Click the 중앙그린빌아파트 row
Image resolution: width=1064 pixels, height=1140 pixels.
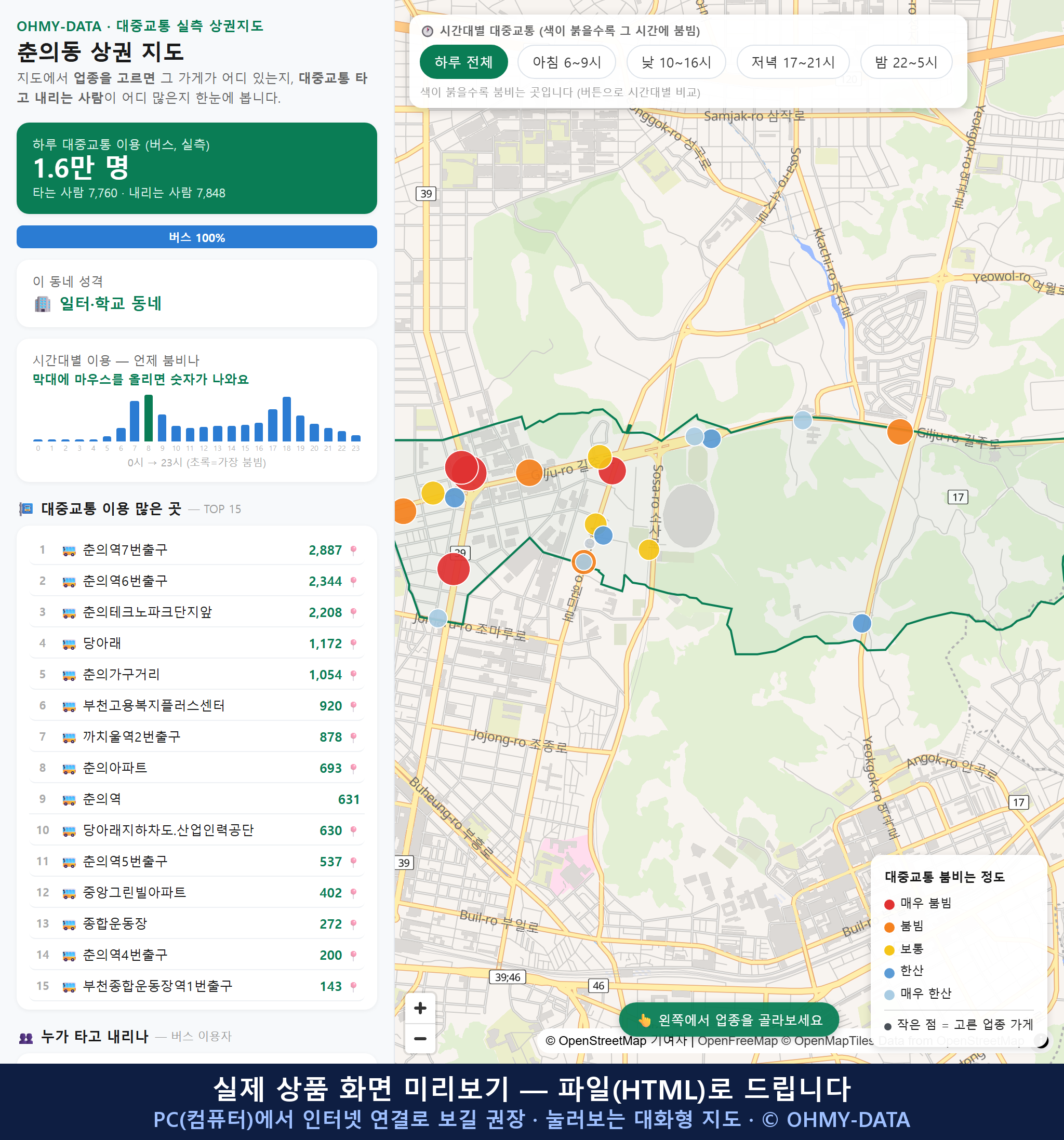pos(197,893)
